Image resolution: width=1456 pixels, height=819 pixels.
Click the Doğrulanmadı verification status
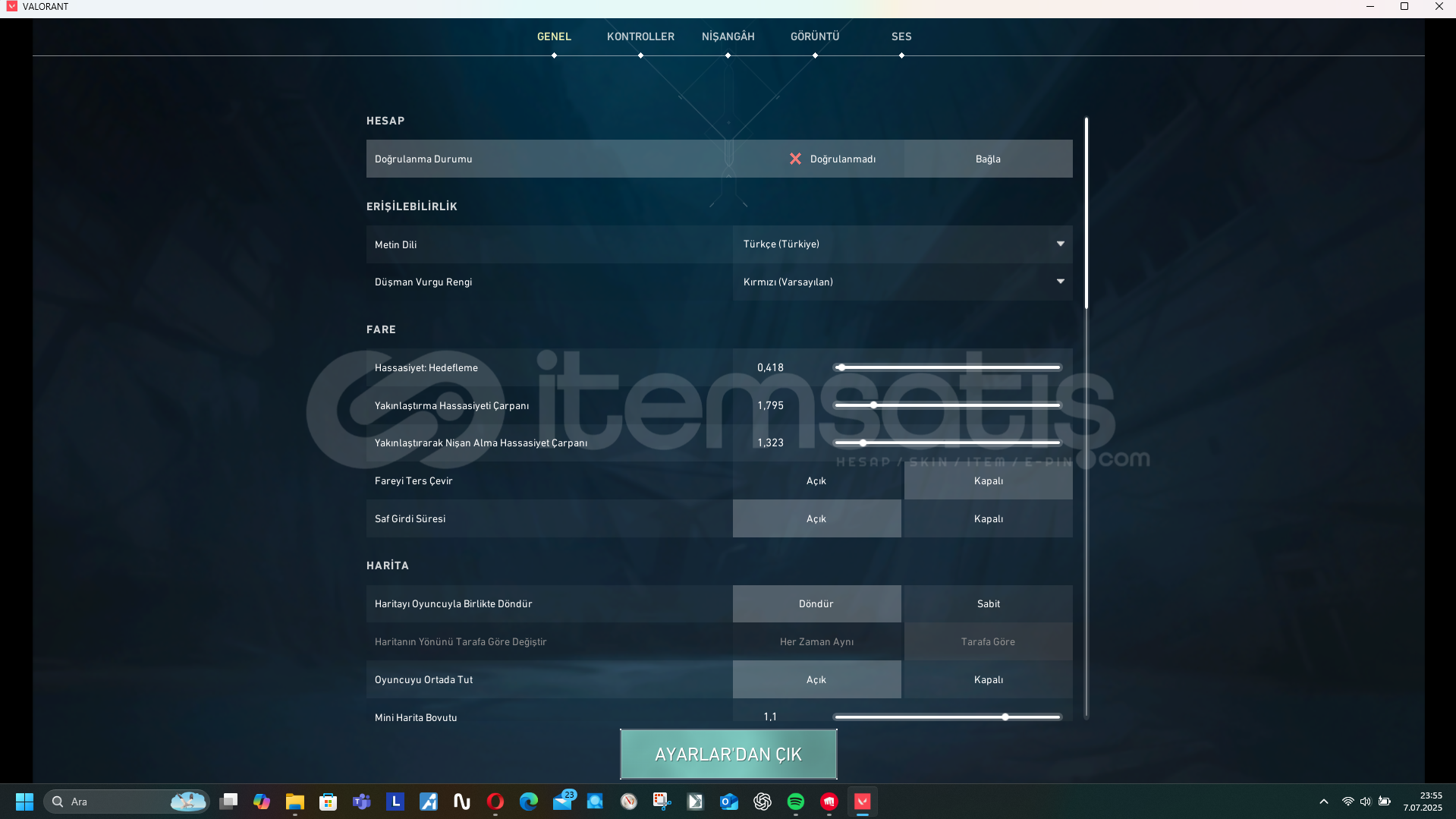pos(832,159)
